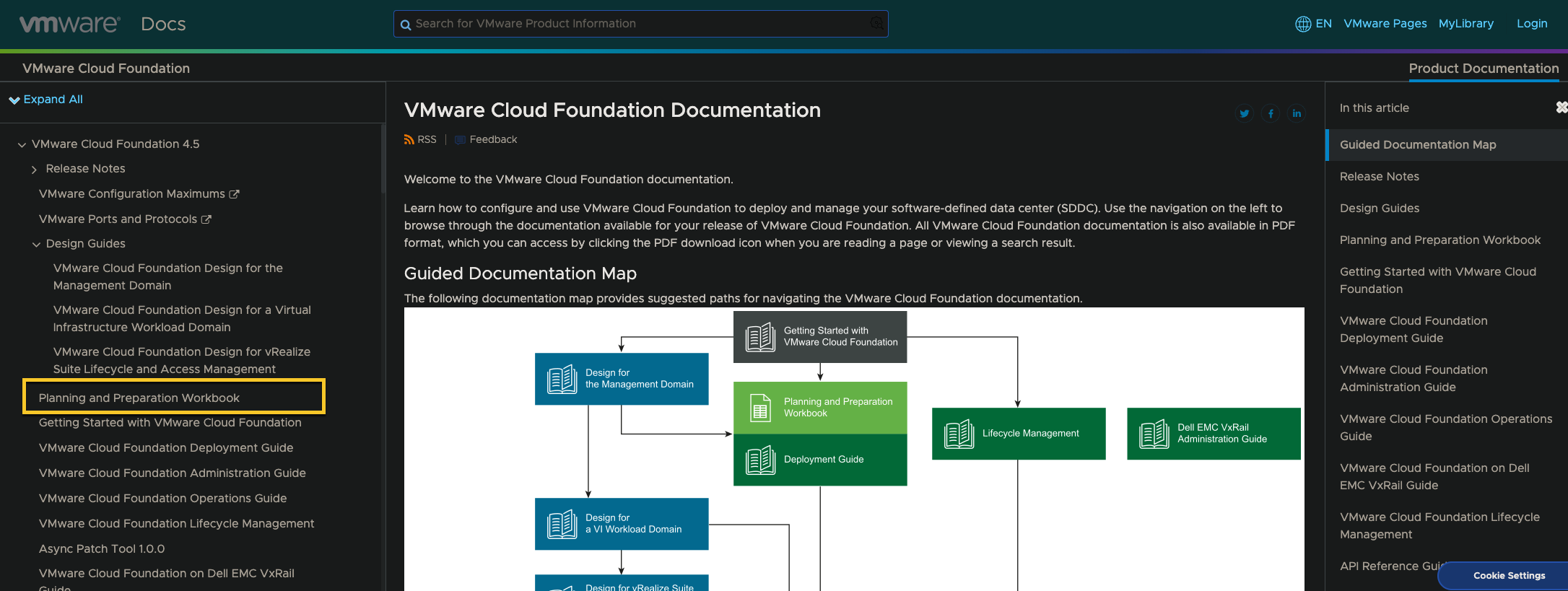Open VMware Cloud Foundation Administration Guide in sidebar
This screenshot has width=1568, height=591.
173,473
